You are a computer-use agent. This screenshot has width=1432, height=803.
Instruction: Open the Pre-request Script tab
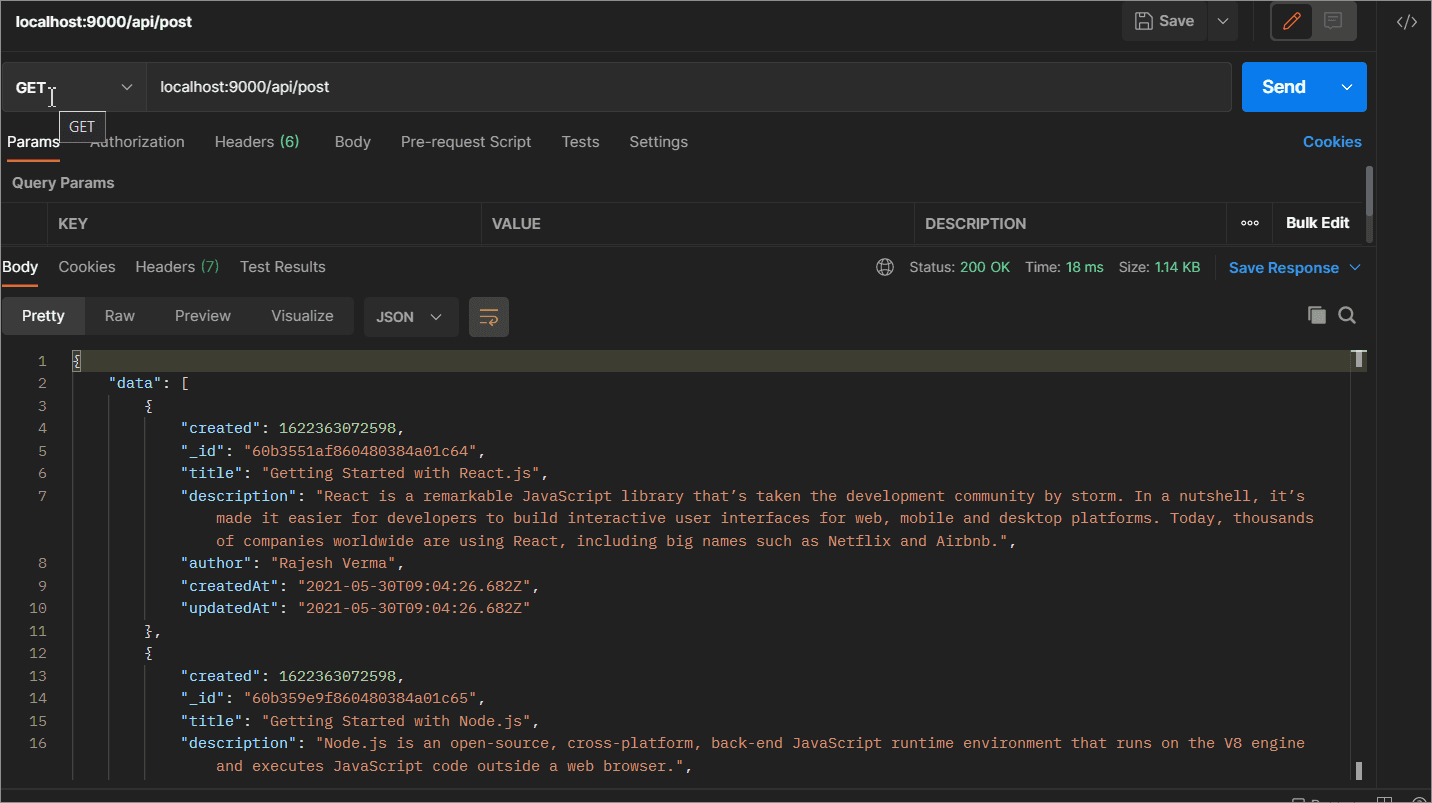point(466,142)
